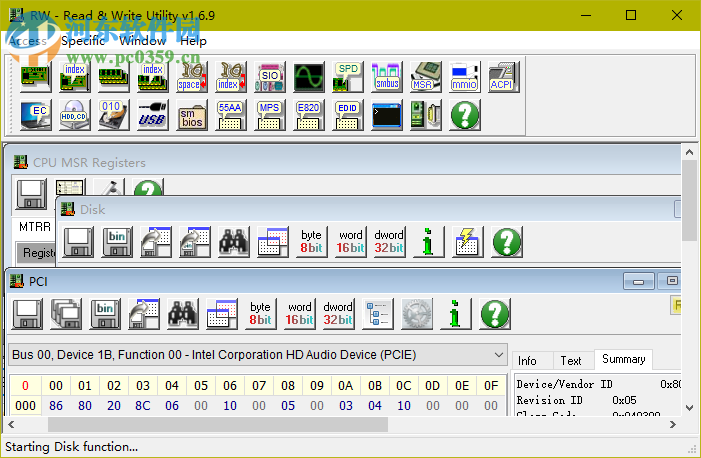The height and width of the screenshot is (458, 701).
Task: Open the SMBIOS icon in toolbar
Action: (x=191, y=114)
